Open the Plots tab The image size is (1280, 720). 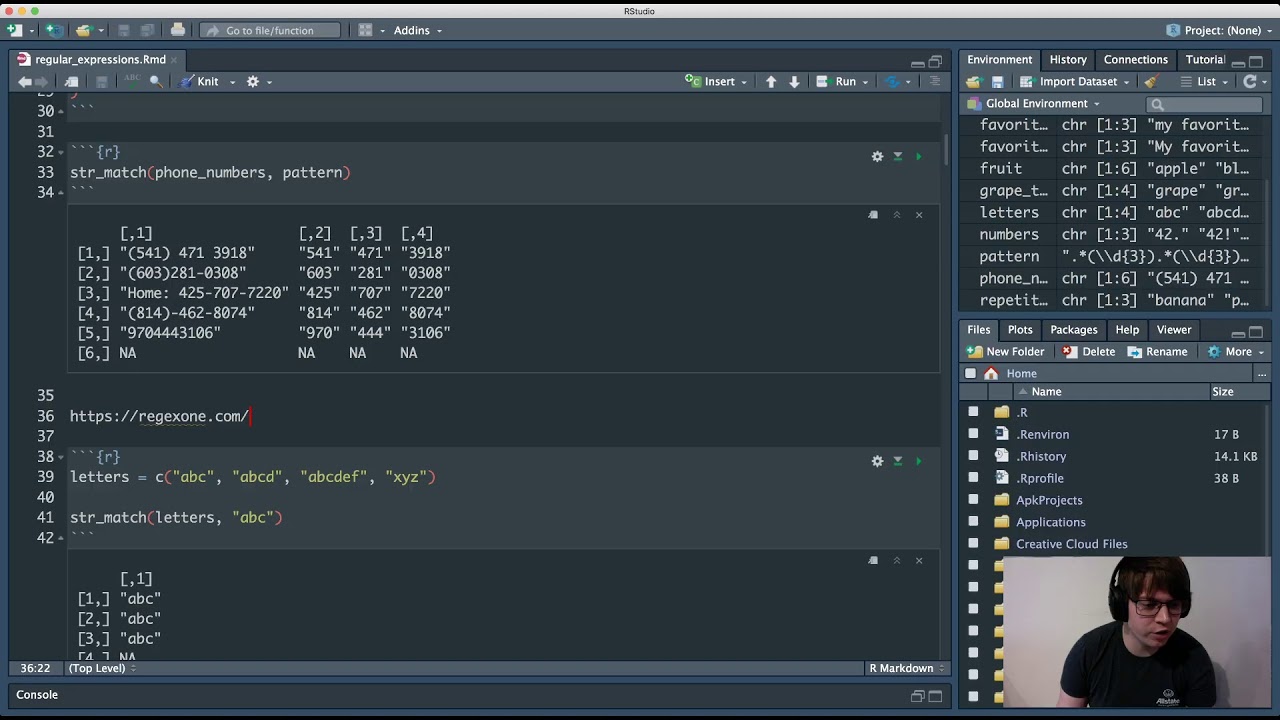pyautogui.click(x=1020, y=330)
